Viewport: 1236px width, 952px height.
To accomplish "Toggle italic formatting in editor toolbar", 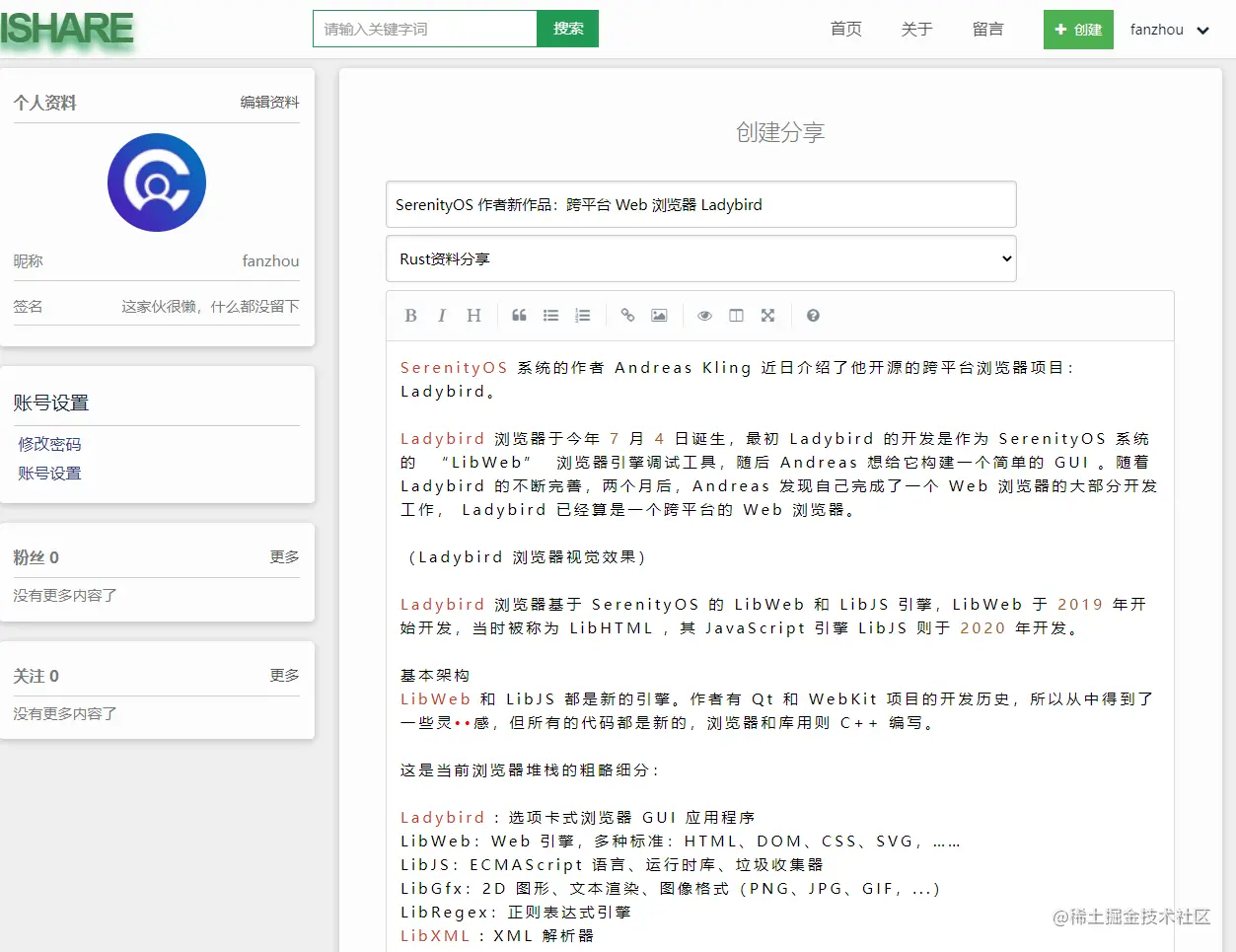I will point(442,316).
